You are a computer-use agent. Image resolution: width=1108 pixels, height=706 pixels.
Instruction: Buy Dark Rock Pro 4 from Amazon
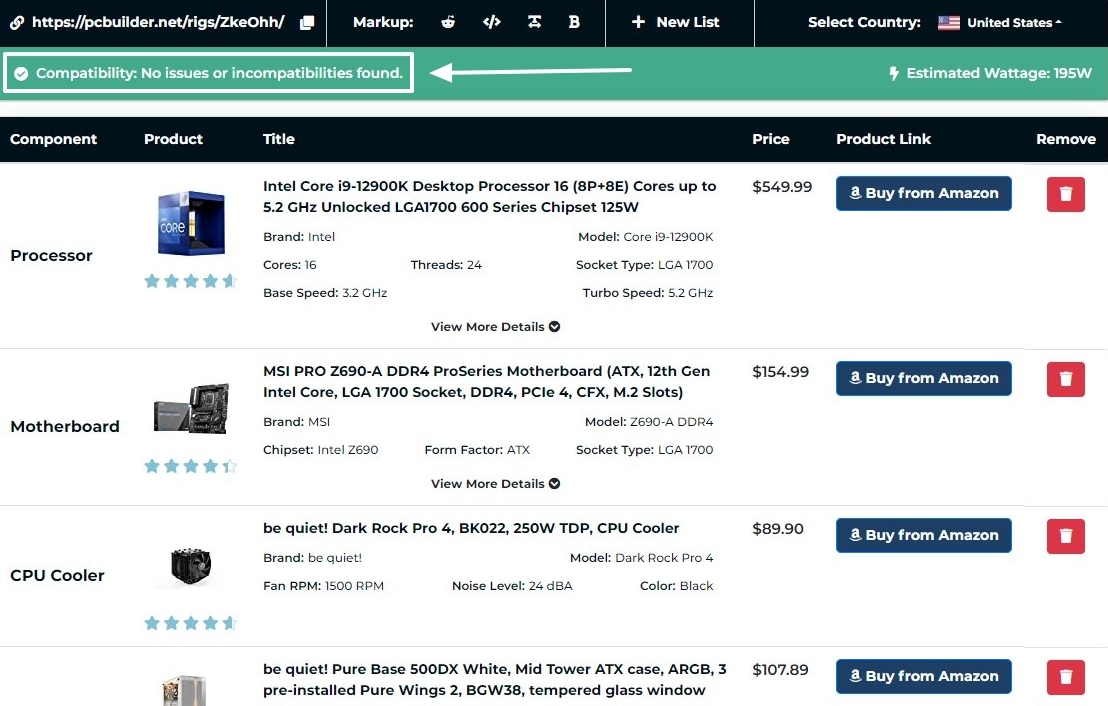click(923, 536)
